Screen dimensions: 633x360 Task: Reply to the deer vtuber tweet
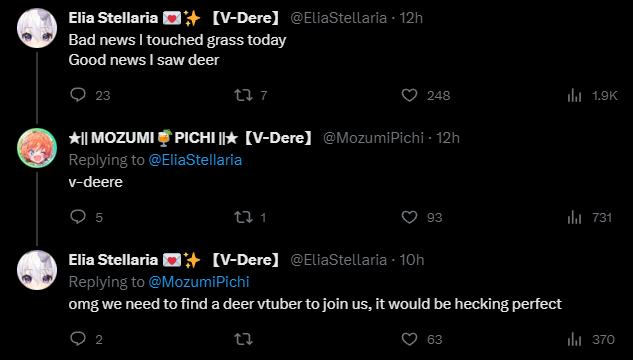coord(78,339)
